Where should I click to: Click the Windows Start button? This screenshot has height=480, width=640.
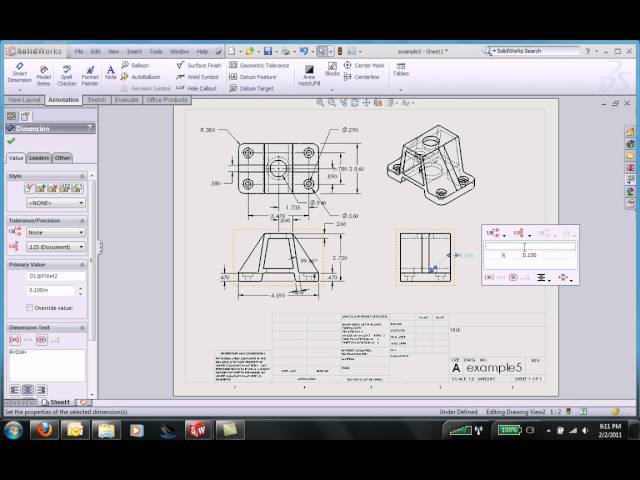13,430
